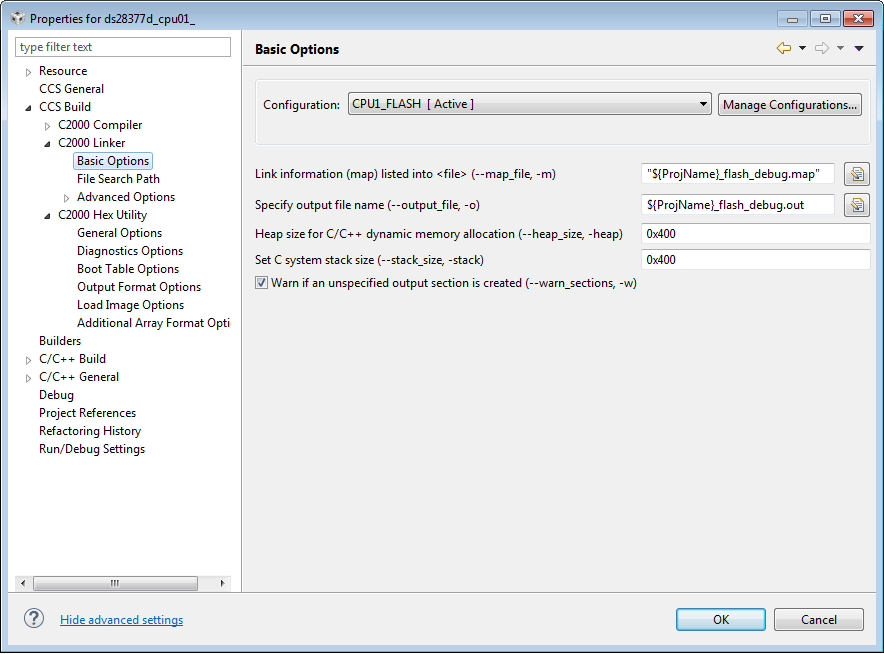Image resolution: width=884 pixels, height=654 pixels.
Task: Select General Options under Hex Utility
Action: point(120,233)
